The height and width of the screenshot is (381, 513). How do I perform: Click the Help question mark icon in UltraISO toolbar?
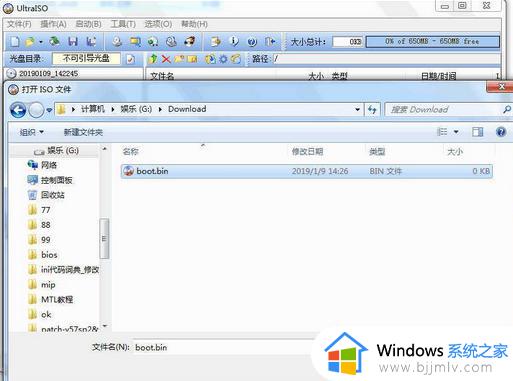[x=252, y=42]
